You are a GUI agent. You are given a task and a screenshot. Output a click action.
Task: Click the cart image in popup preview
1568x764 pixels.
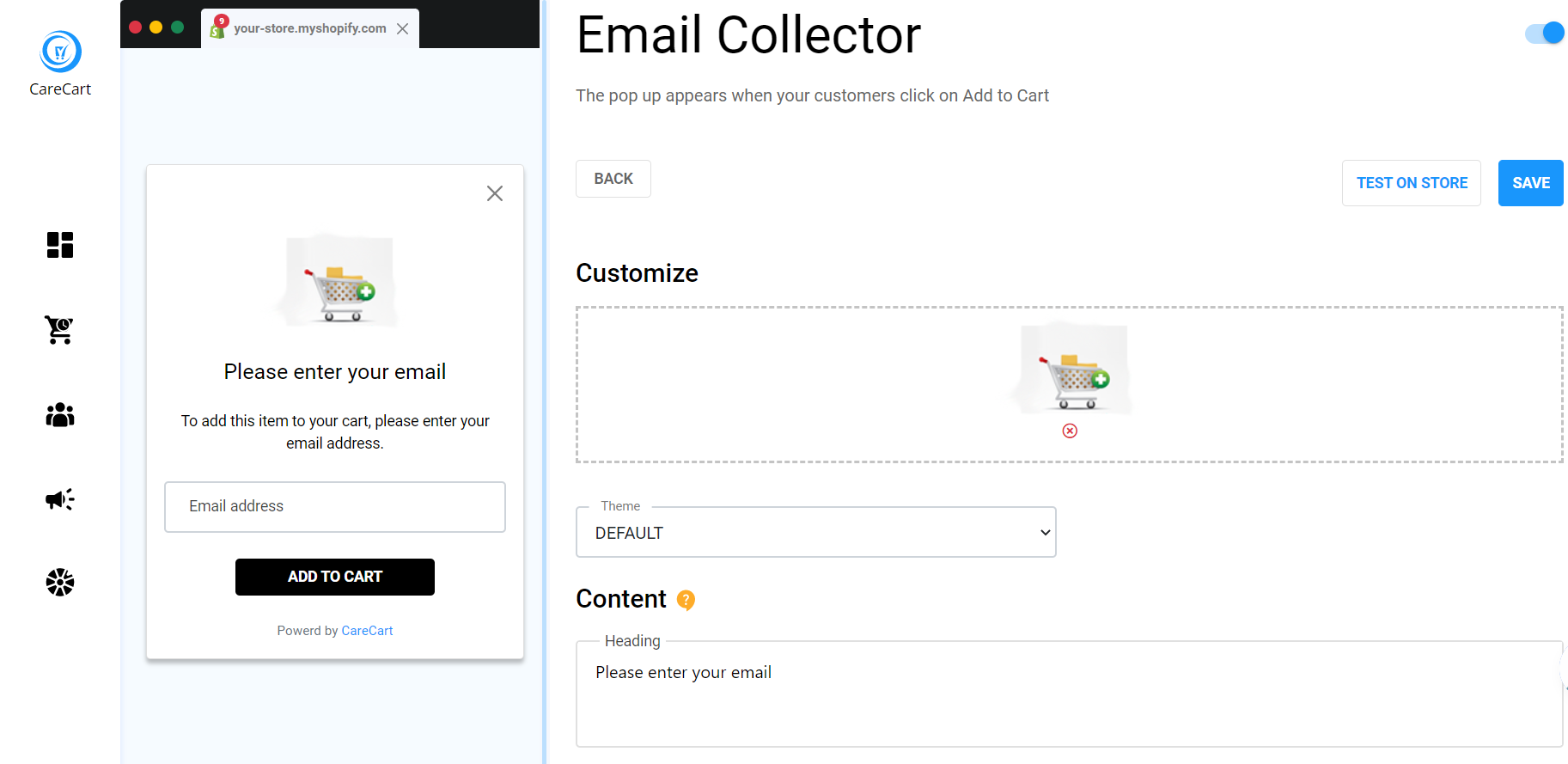pyautogui.click(x=337, y=281)
